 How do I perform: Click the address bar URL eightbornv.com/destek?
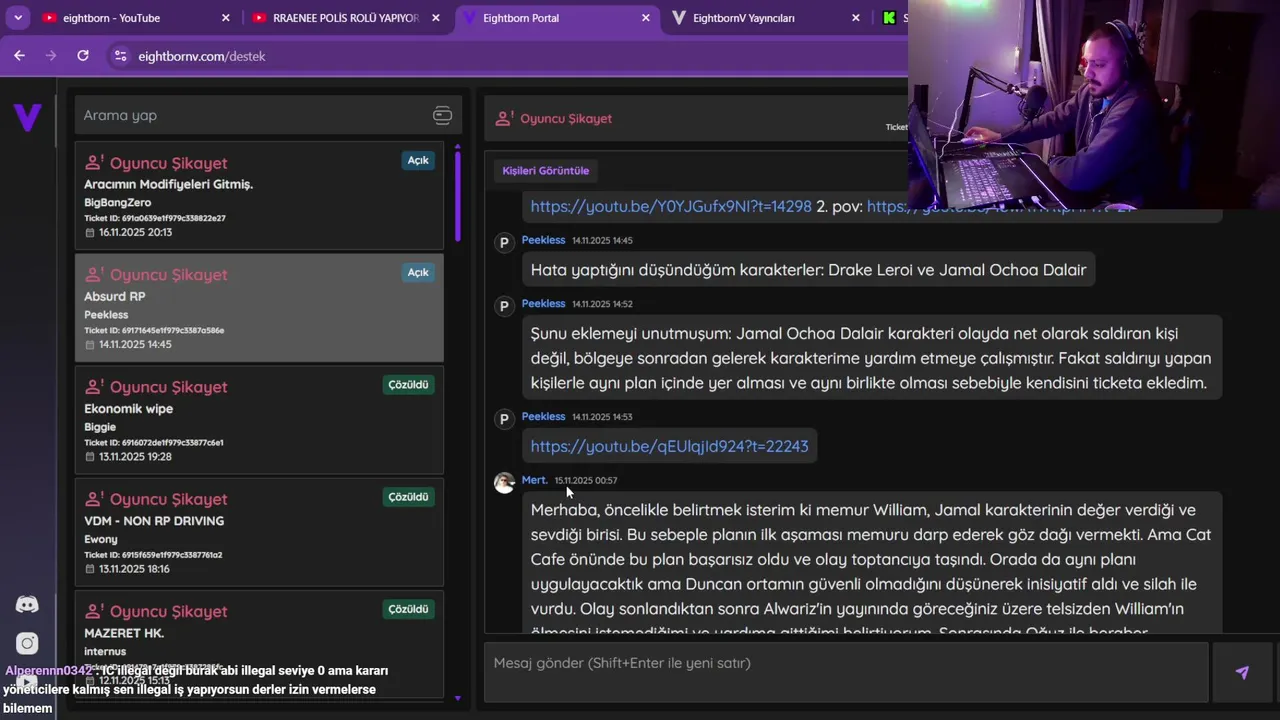(x=202, y=56)
